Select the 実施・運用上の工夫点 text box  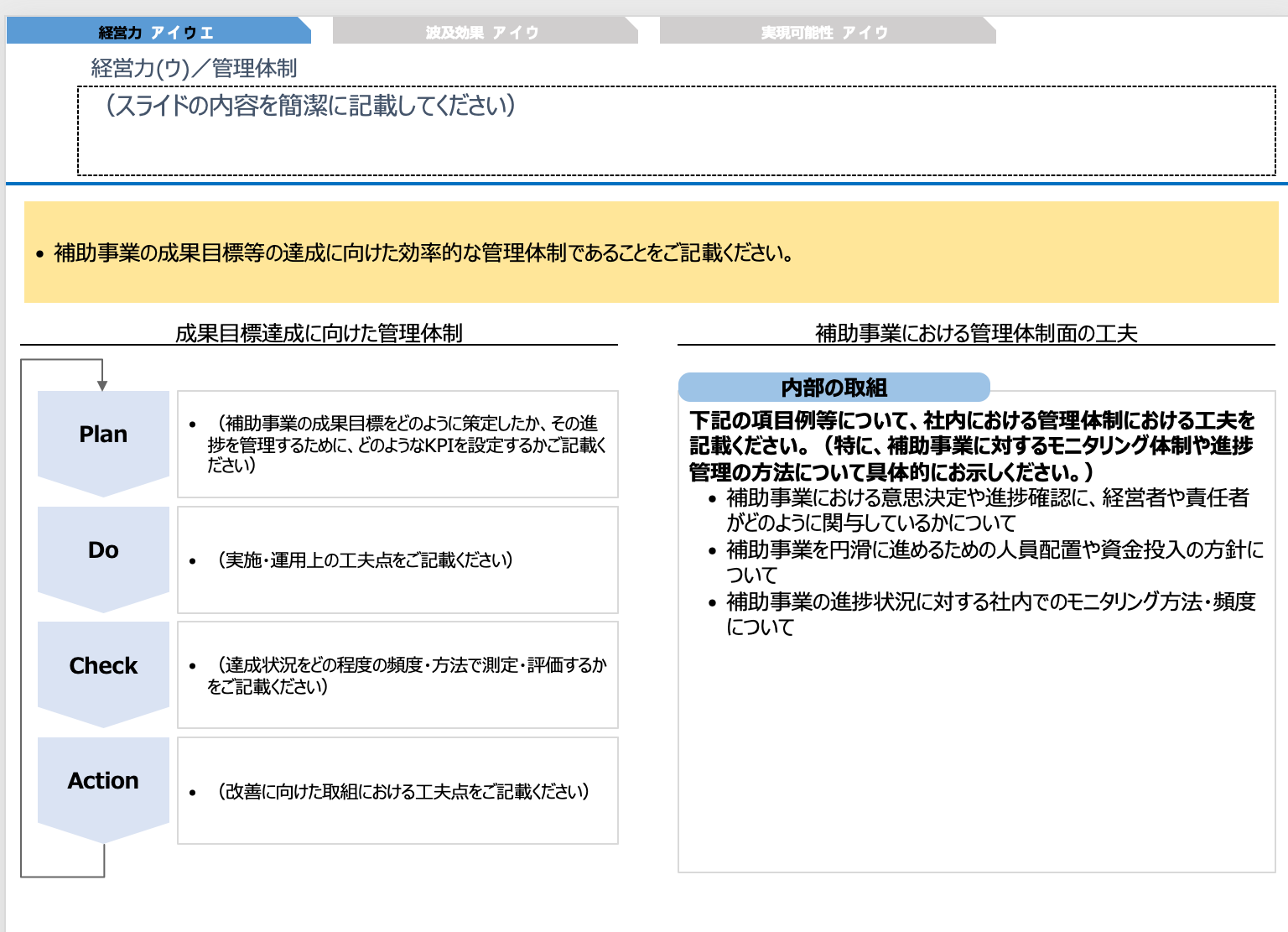[397, 560]
